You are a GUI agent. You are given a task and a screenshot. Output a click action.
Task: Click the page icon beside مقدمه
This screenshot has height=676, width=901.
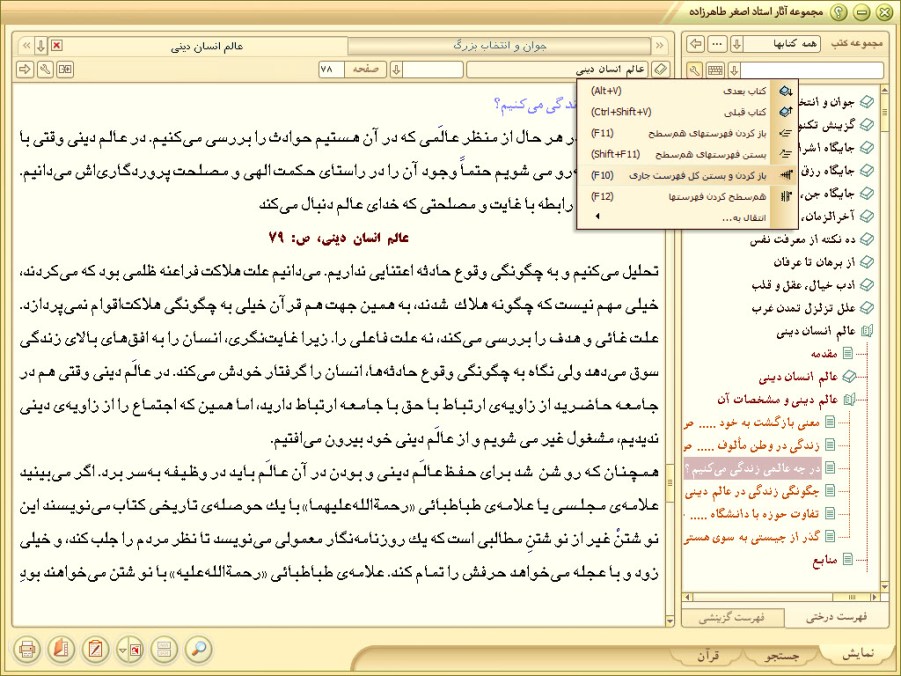pyautogui.click(x=847, y=353)
